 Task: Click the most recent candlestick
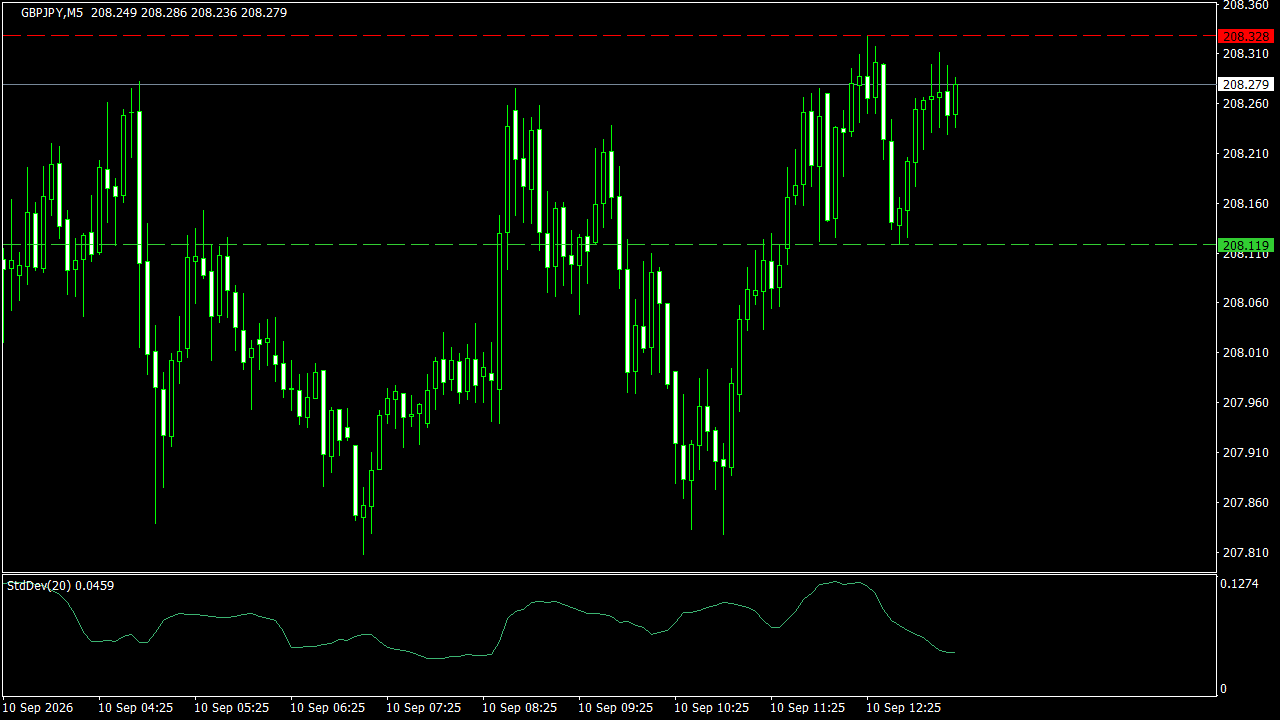(956, 100)
